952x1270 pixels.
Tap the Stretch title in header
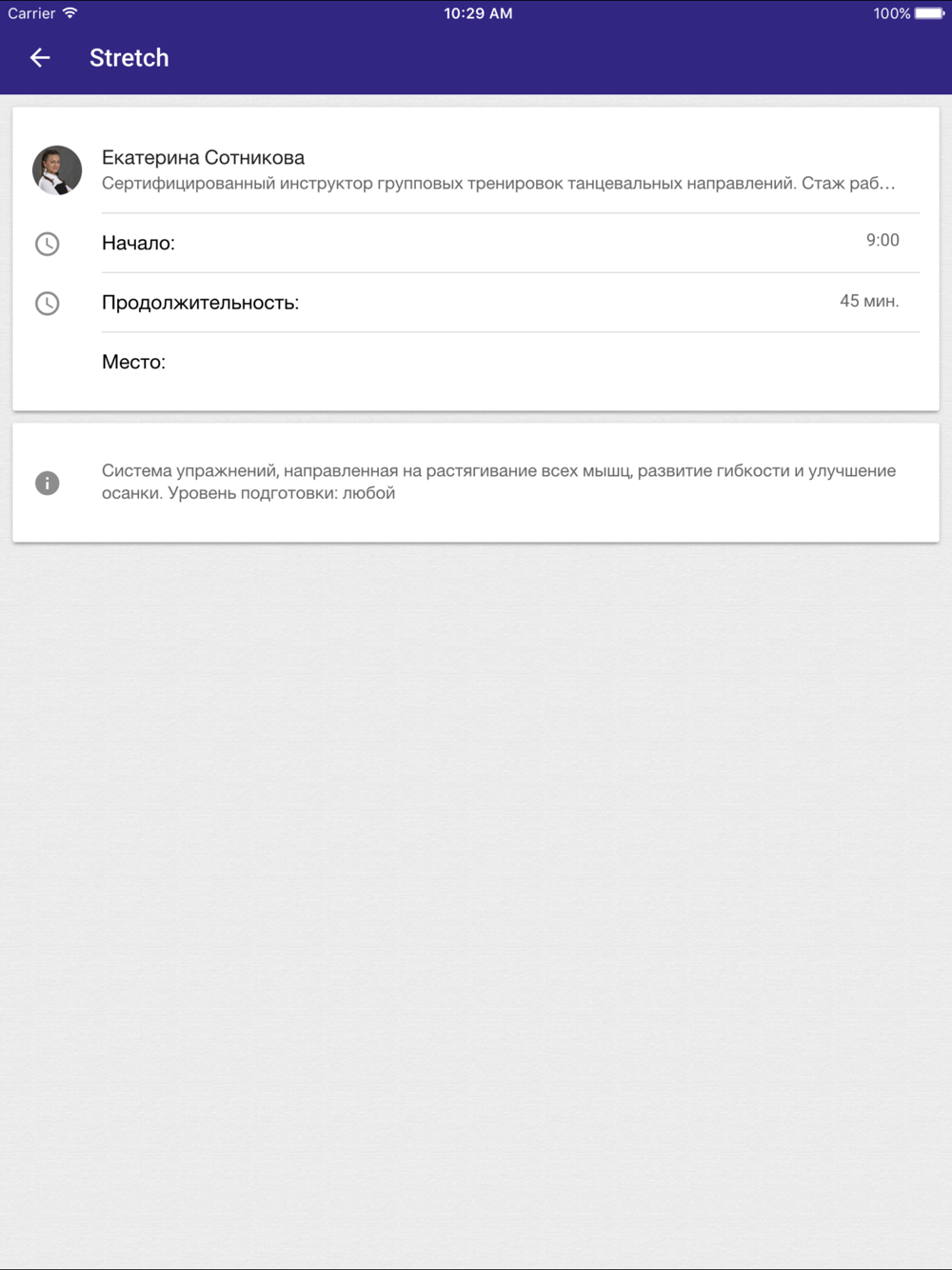[129, 58]
